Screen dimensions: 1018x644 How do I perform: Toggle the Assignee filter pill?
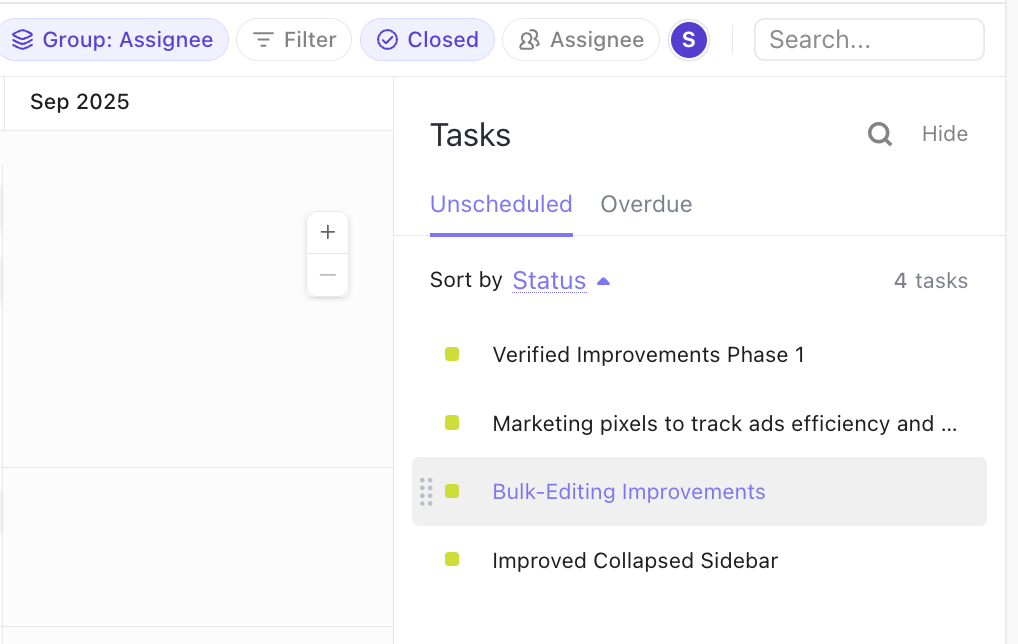pyautogui.click(x=581, y=40)
